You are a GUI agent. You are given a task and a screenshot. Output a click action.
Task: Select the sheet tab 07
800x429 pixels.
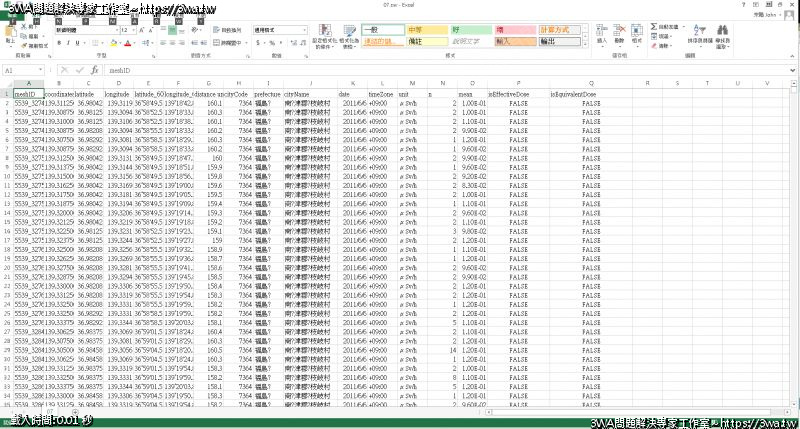50,411
